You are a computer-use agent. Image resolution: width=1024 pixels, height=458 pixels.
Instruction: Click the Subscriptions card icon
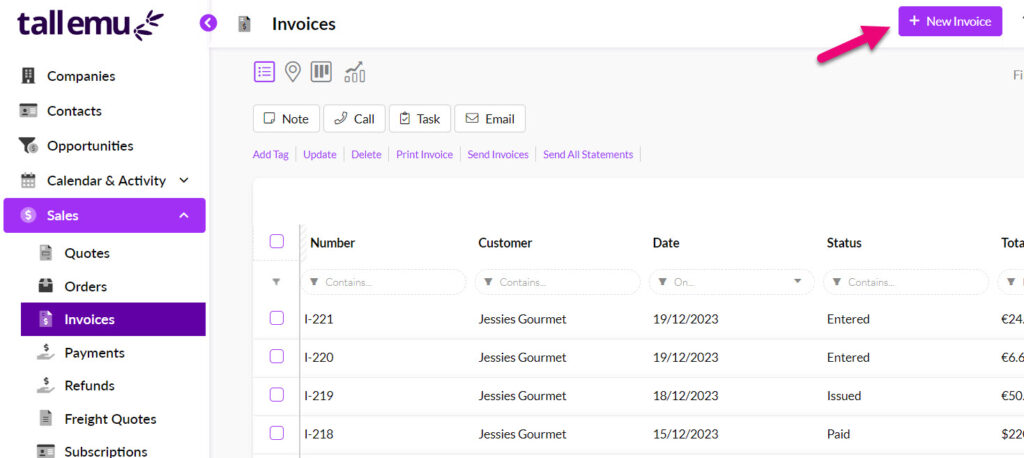point(46,451)
